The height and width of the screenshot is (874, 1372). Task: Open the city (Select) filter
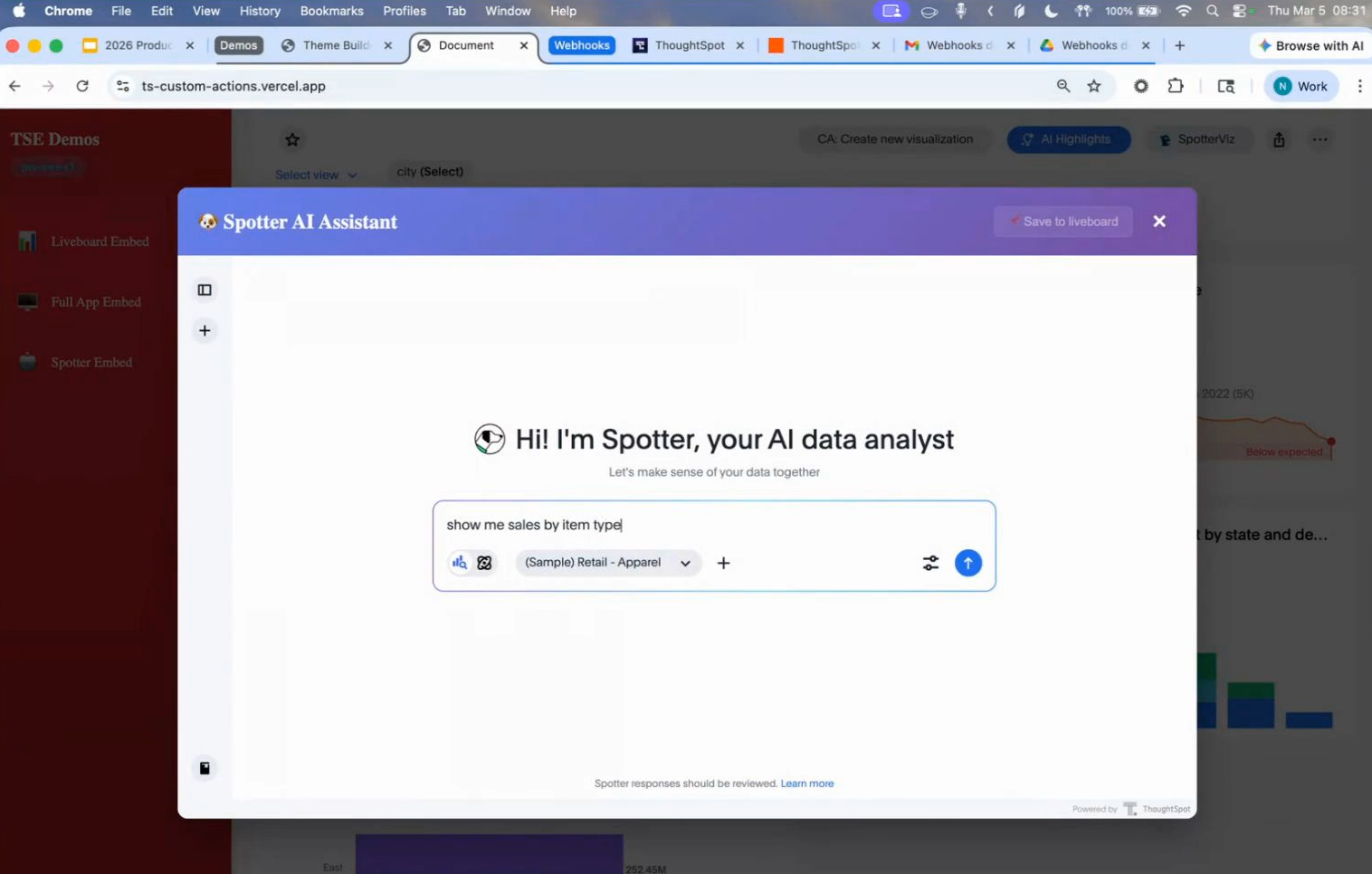430,172
